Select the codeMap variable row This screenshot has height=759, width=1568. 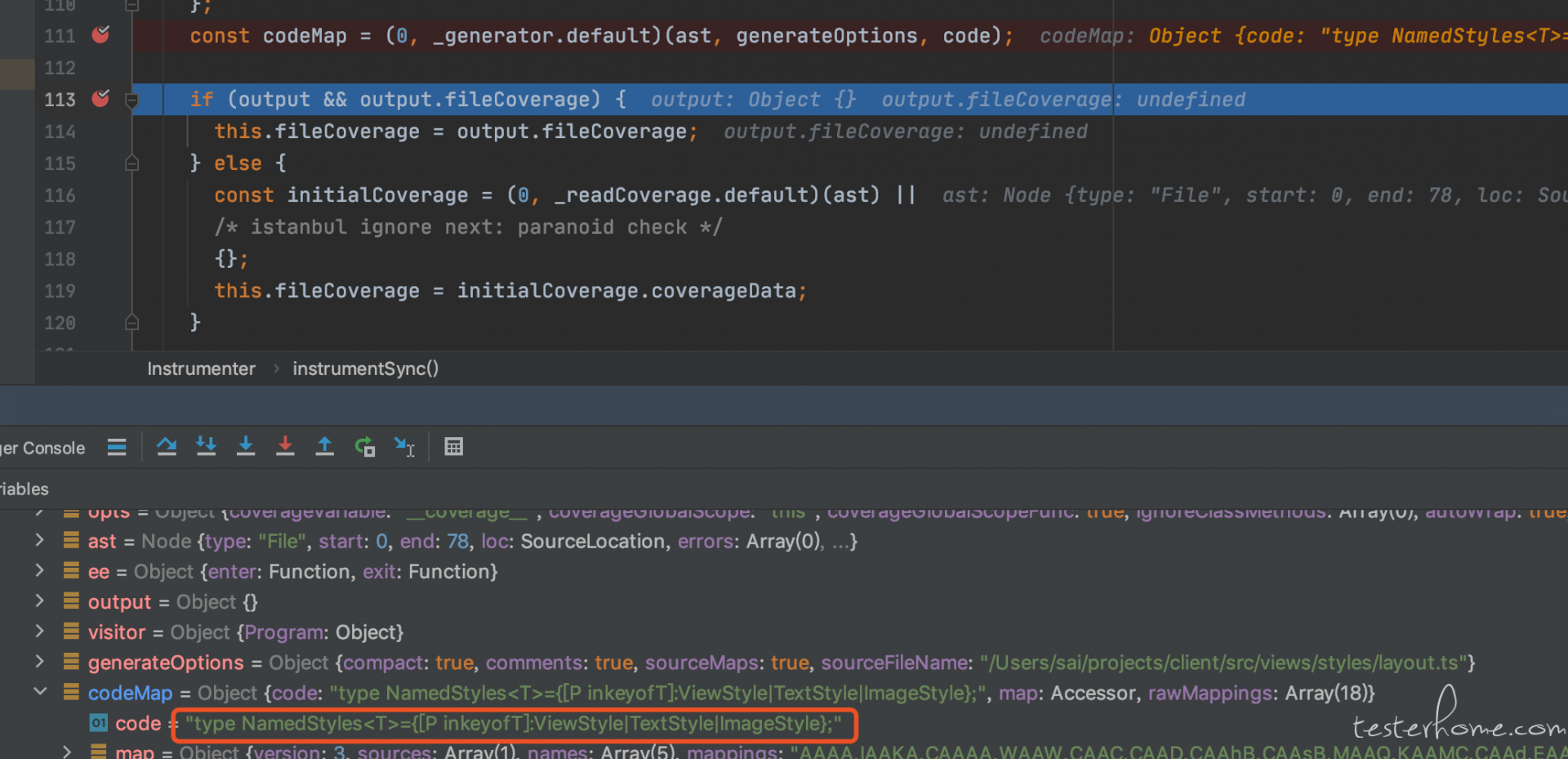pos(784,693)
